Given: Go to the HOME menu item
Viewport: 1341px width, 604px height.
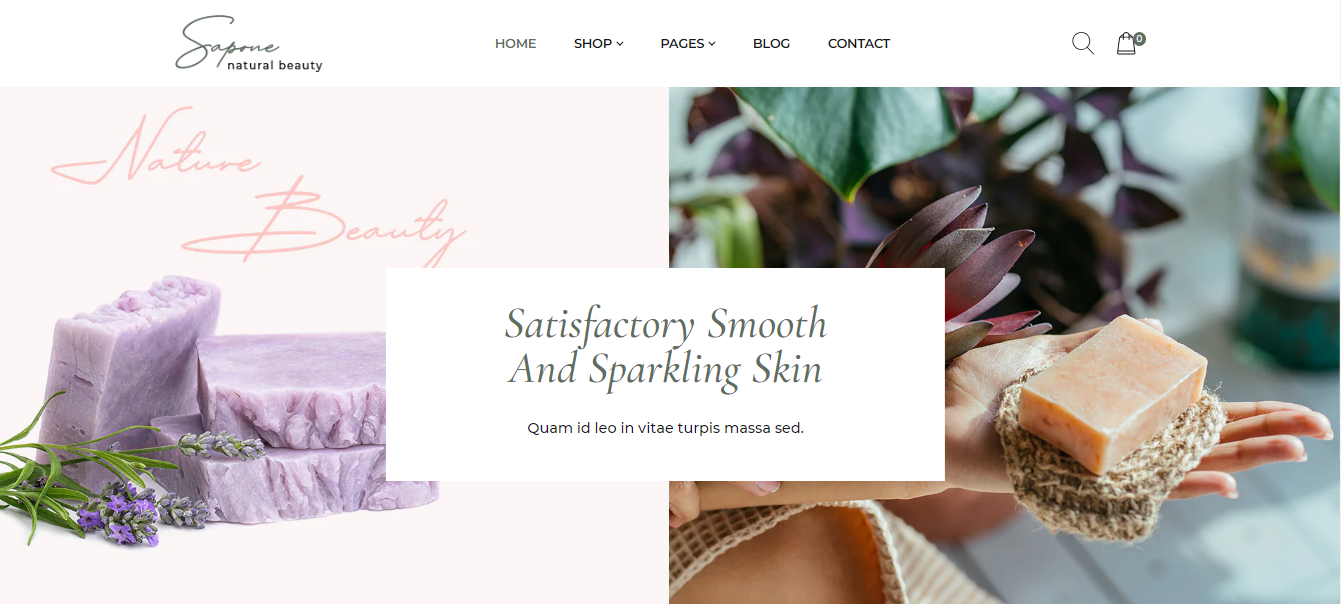Looking at the screenshot, I should click(x=515, y=43).
